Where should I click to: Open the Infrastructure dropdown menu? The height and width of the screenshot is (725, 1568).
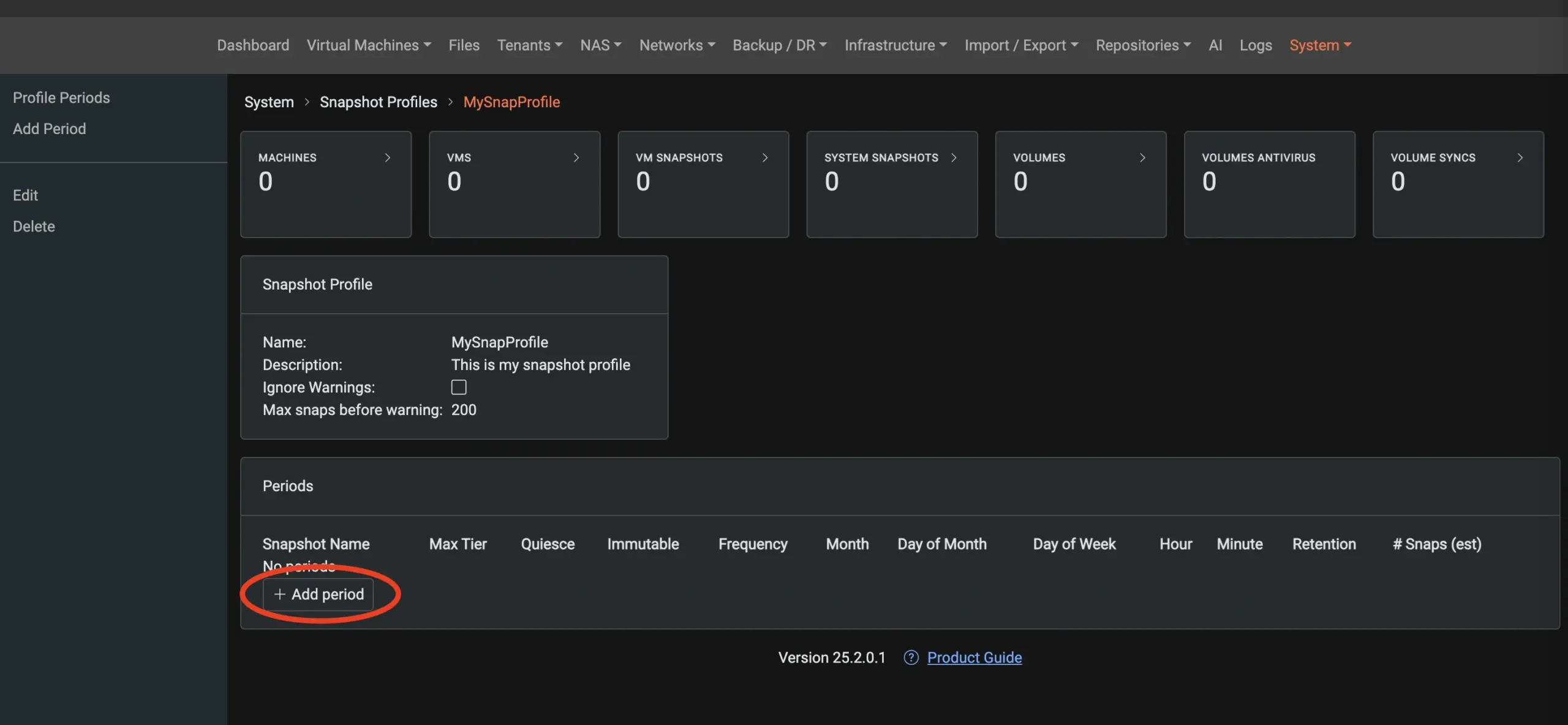[895, 45]
